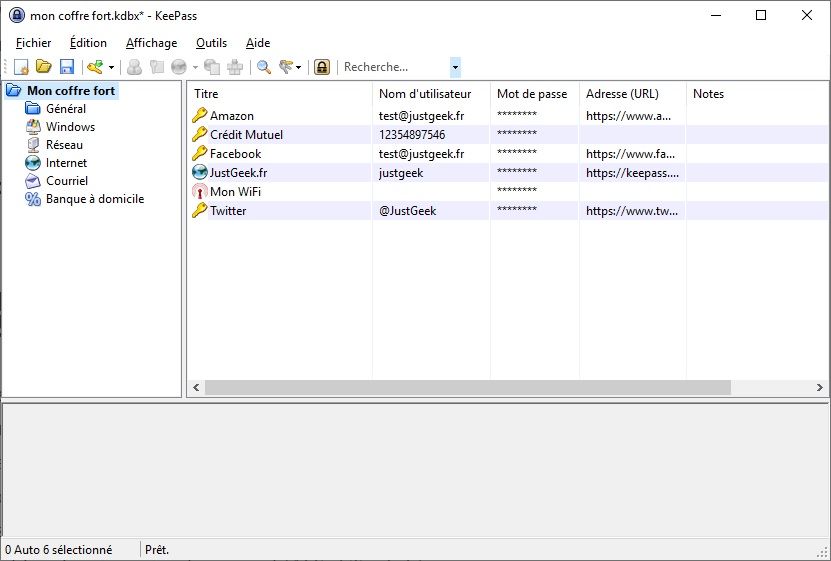Click the username 12354897546
This screenshot has width=831, height=561.
tap(412, 135)
